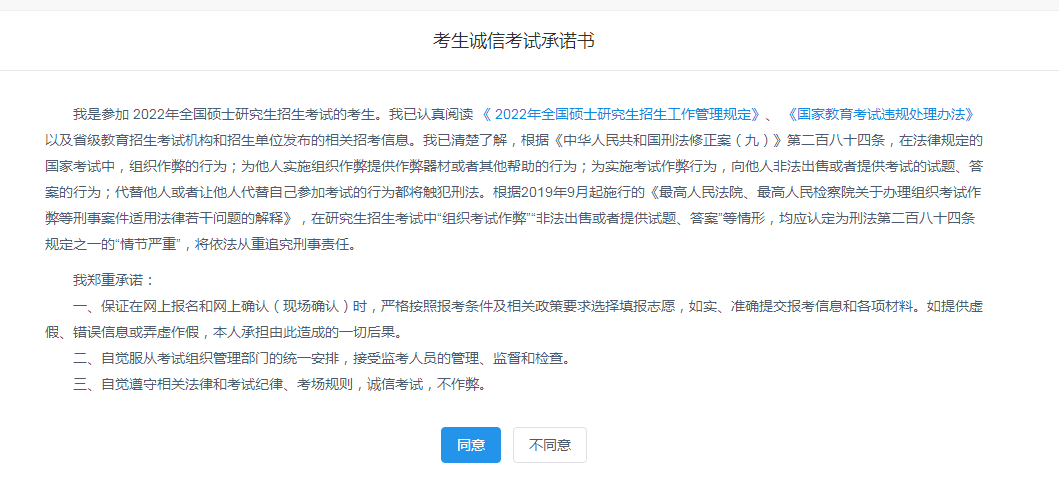Click the quoted phrase “组织考试作弊”

coord(481,219)
